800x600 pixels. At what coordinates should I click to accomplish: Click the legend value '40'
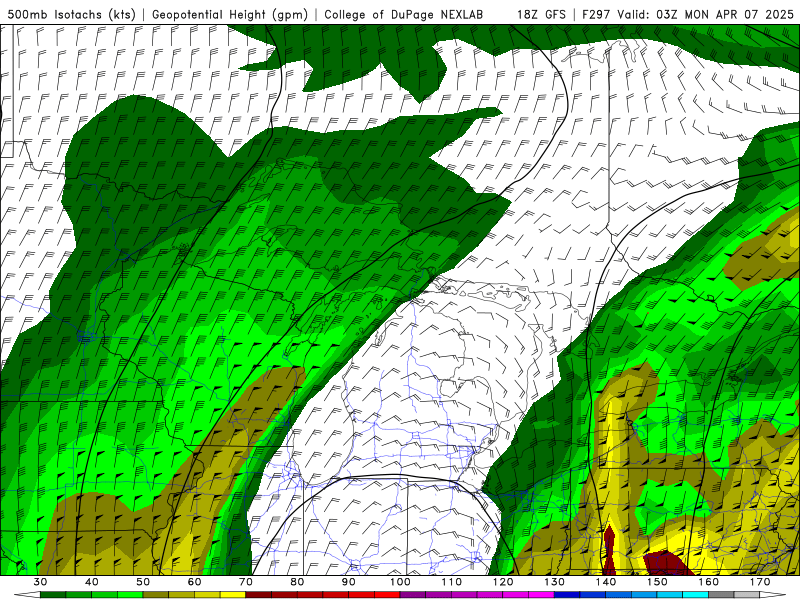pos(92,582)
